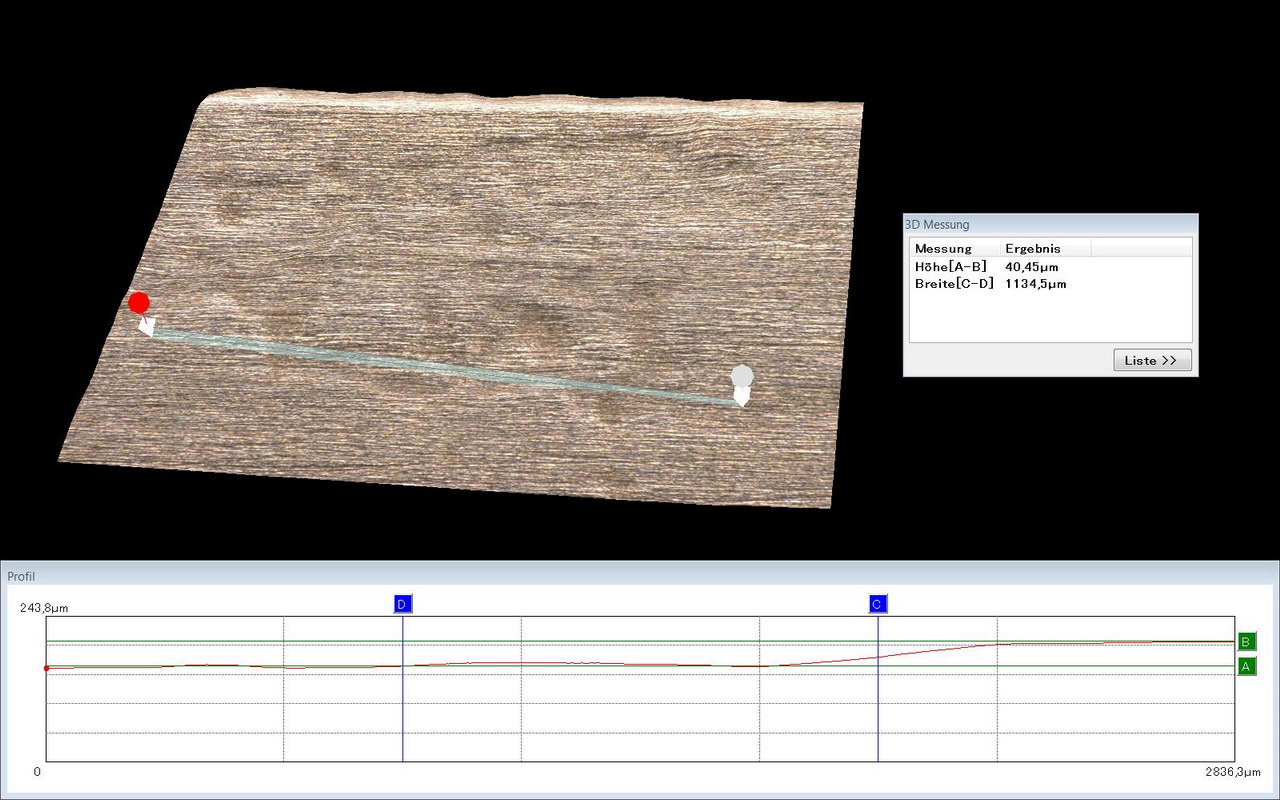Select the Höhe[A-B] measurement row

coord(950,267)
